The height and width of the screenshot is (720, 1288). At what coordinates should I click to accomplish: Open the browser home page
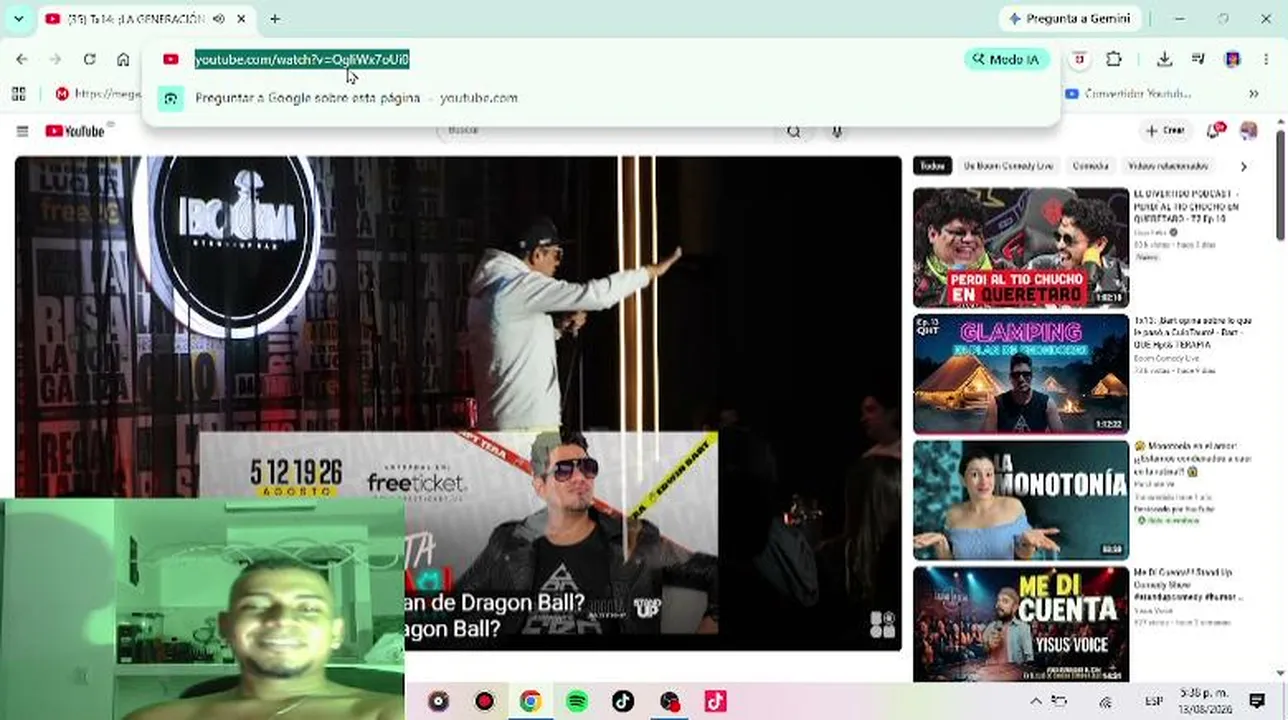pyautogui.click(x=123, y=59)
